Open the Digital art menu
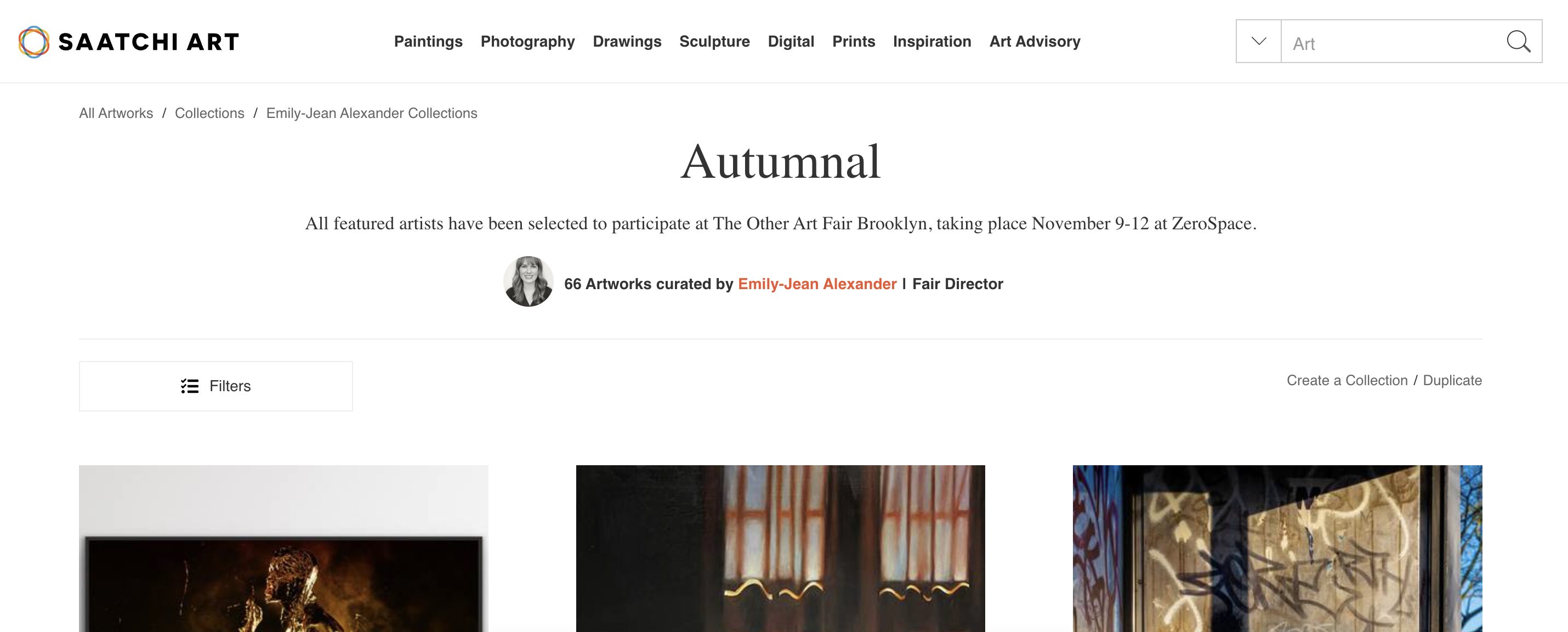The height and width of the screenshot is (632, 1568). coord(790,41)
